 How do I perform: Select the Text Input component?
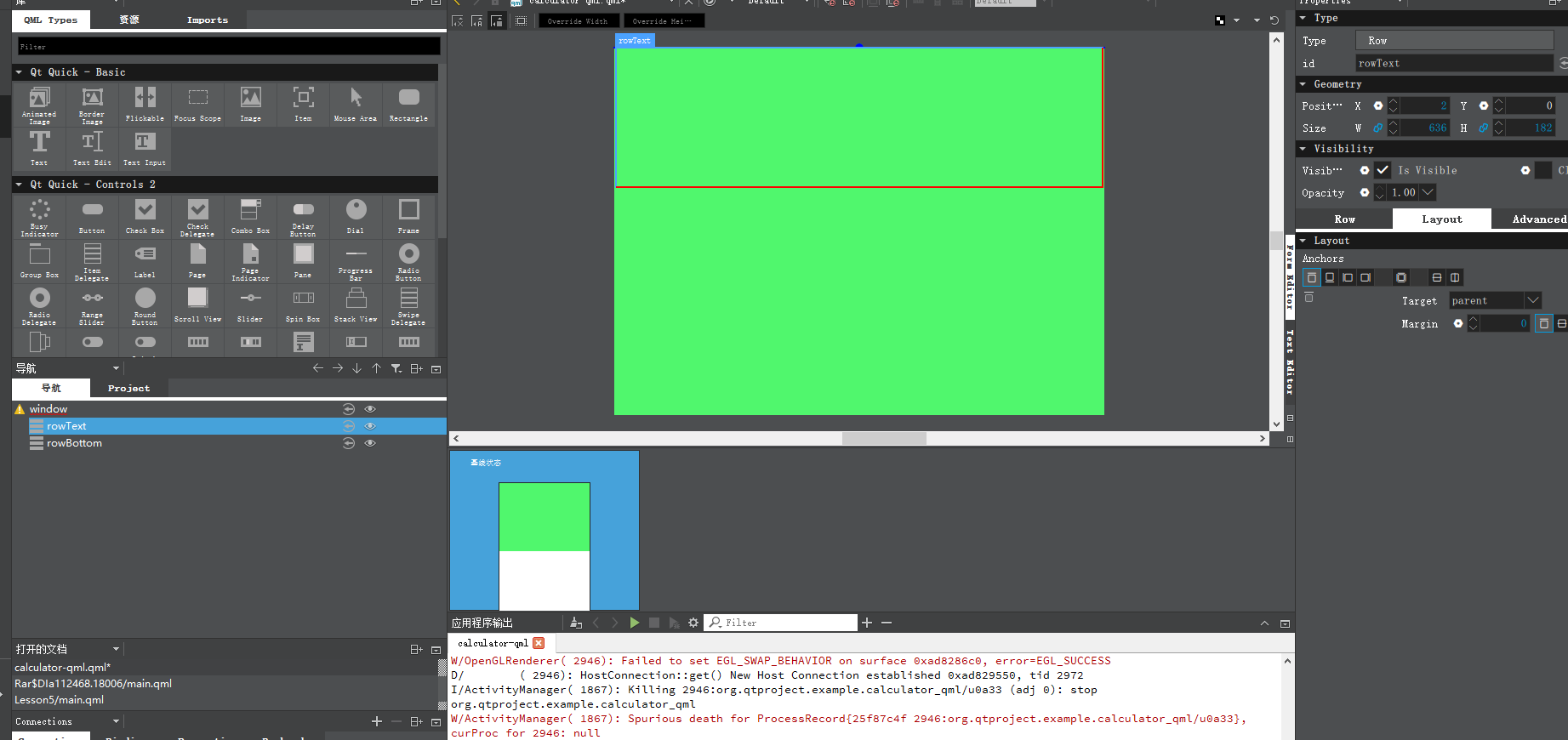pyautogui.click(x=145, y=148)
